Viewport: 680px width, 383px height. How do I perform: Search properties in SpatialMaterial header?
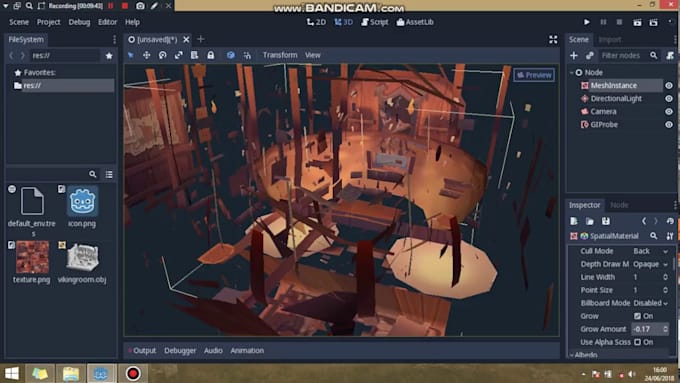point(654,236)
